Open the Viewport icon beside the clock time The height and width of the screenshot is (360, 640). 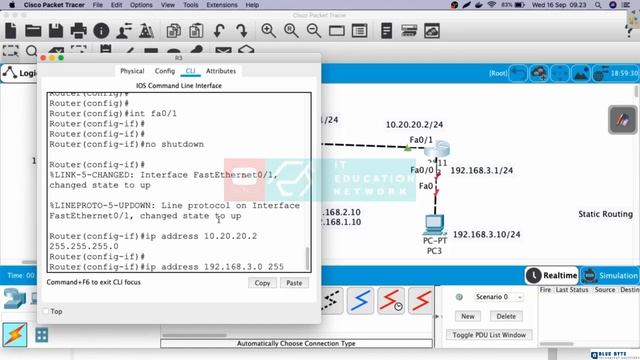point(600,73)
